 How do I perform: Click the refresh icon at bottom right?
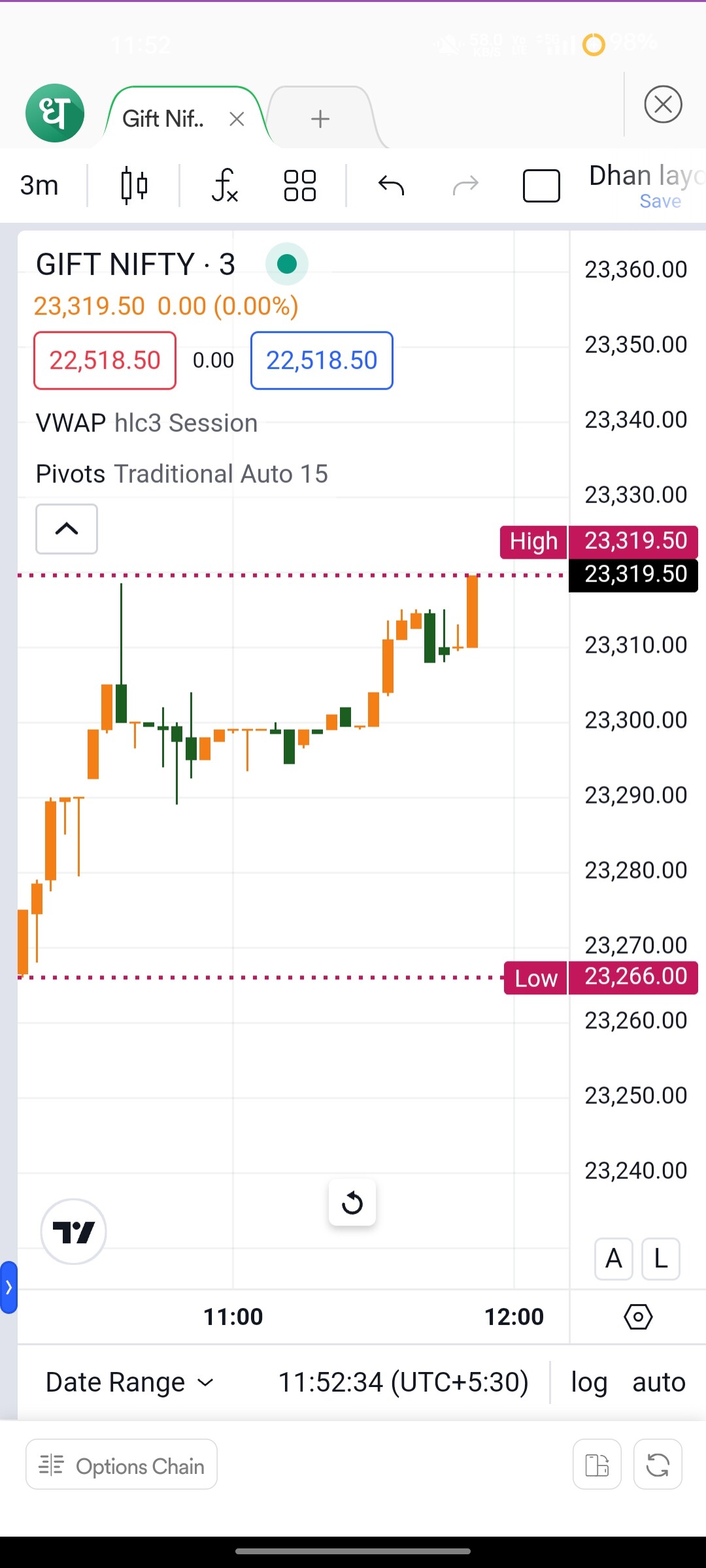[658, 1464]
